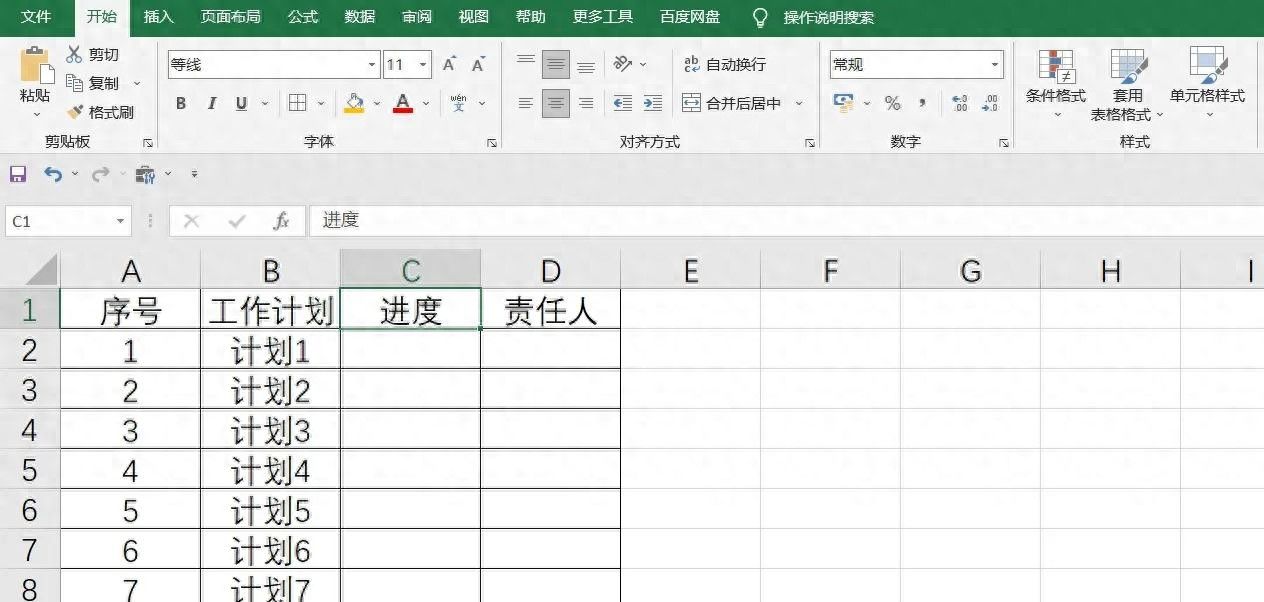
Task: Switch to the Review (审阅) tab
Action: (x=417, y=17)
